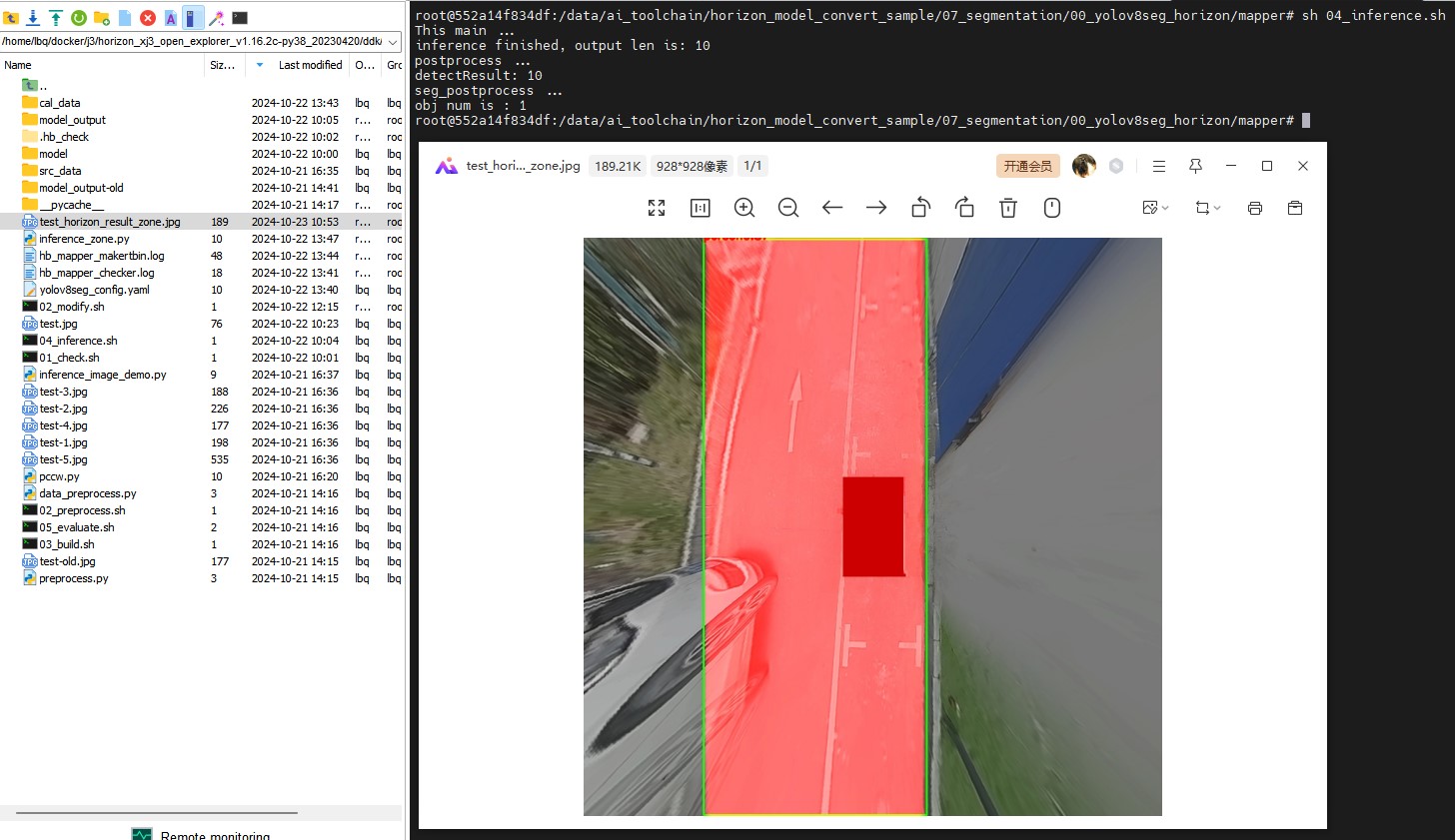The width and height of the screenshot is (1455, 840).
Task: Open terminal from file browser toolbar
Action: [240, 18]
